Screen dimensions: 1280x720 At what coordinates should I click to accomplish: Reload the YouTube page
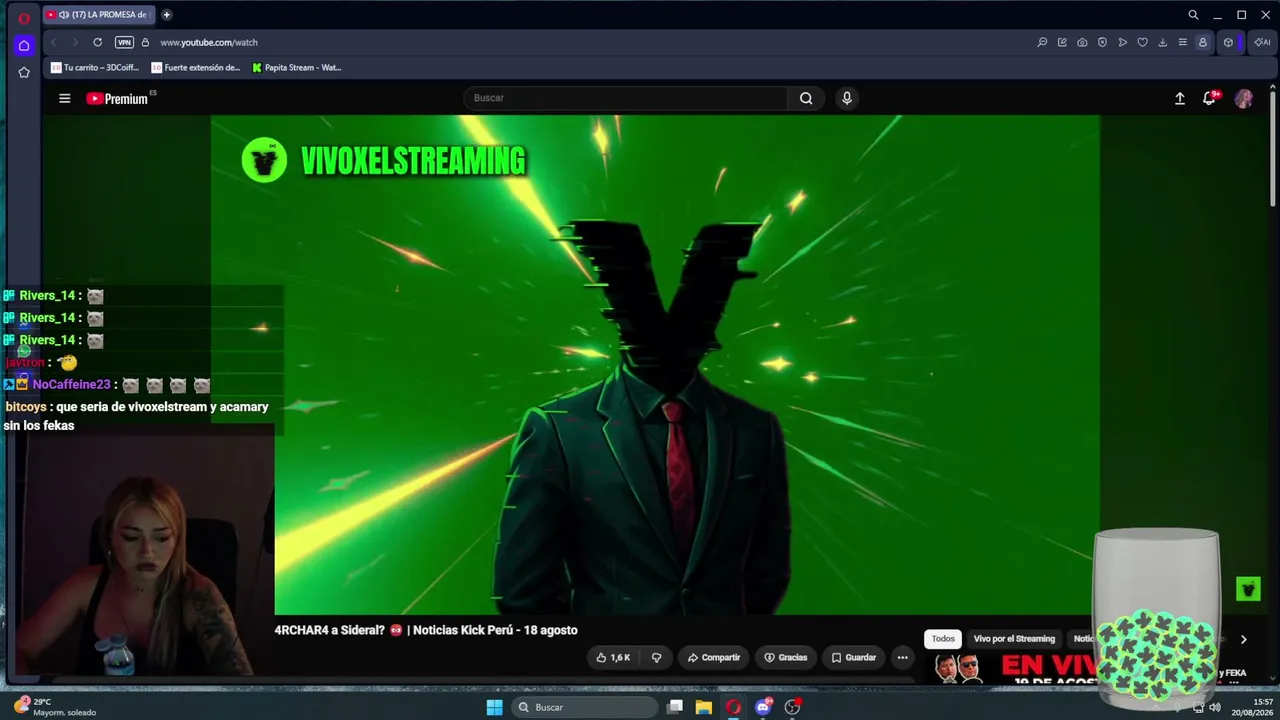[x=97, y=42]
